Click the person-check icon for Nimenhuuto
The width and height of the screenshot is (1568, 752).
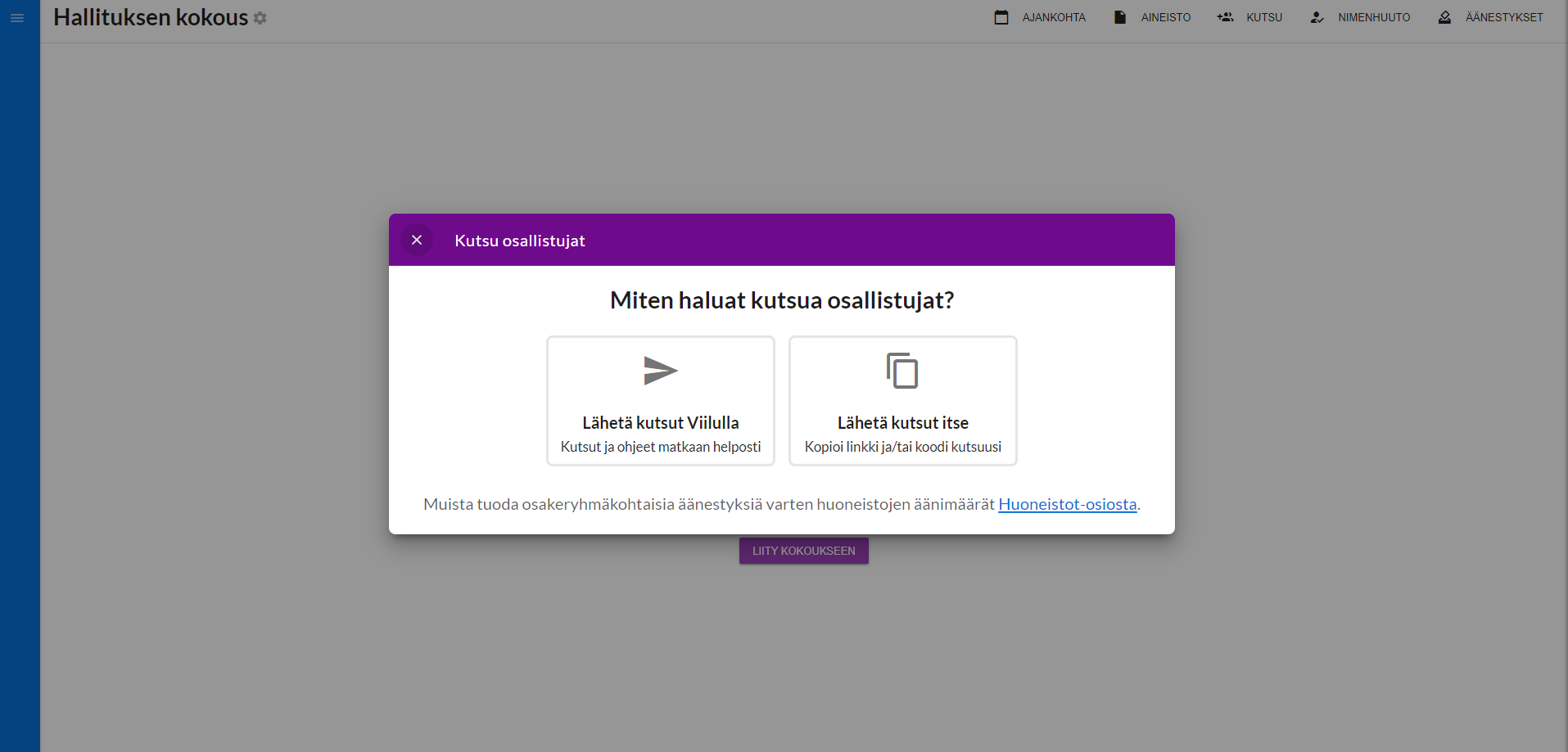coord(1317,17)
